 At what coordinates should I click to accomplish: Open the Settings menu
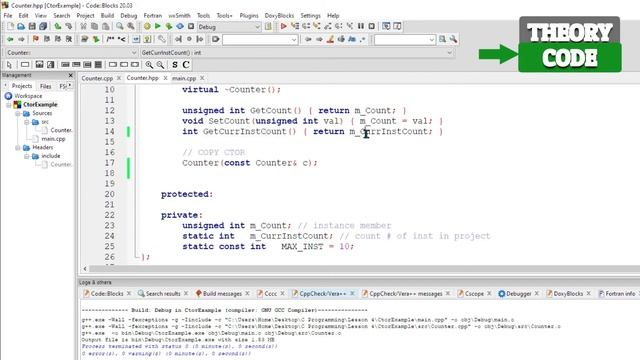tap(311, 16)
